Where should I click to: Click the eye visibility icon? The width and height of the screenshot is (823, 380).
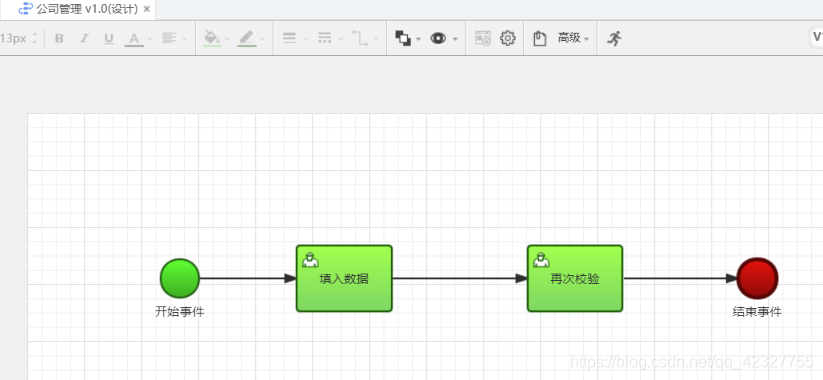(x=438, y=38)
